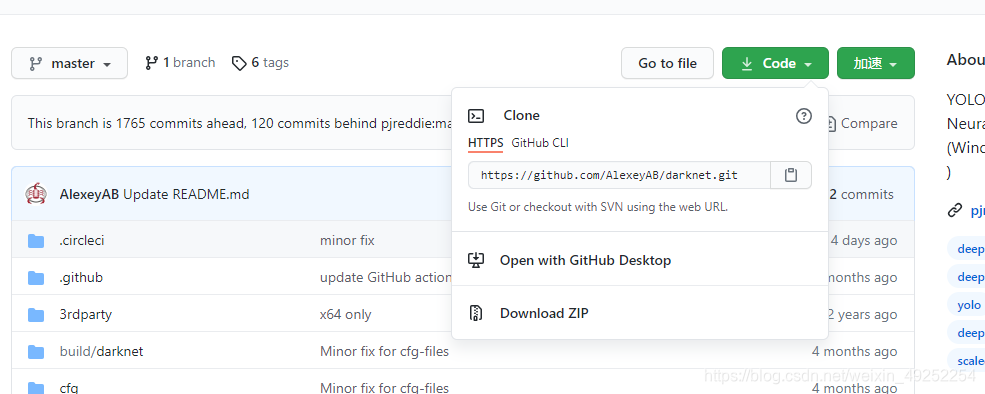The width and height of the screenshot is (985, 394).
Task: Click the branch icon next to 1 branch
Action: pos(151,63)
